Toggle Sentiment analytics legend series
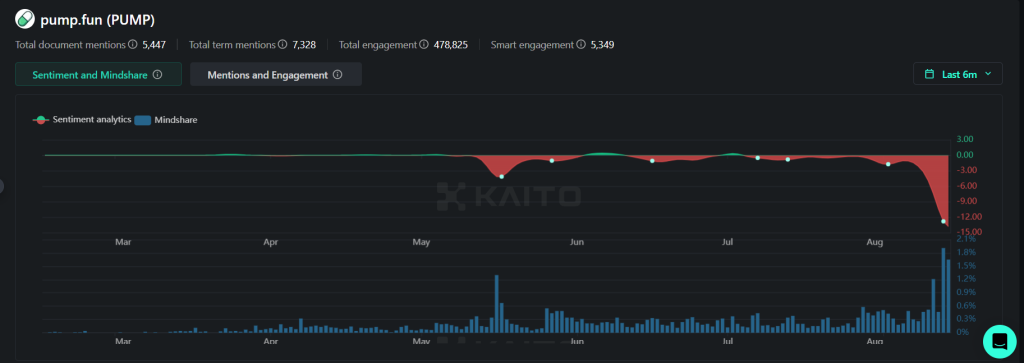Viewport: 1024px width, 363px height. 82,120
